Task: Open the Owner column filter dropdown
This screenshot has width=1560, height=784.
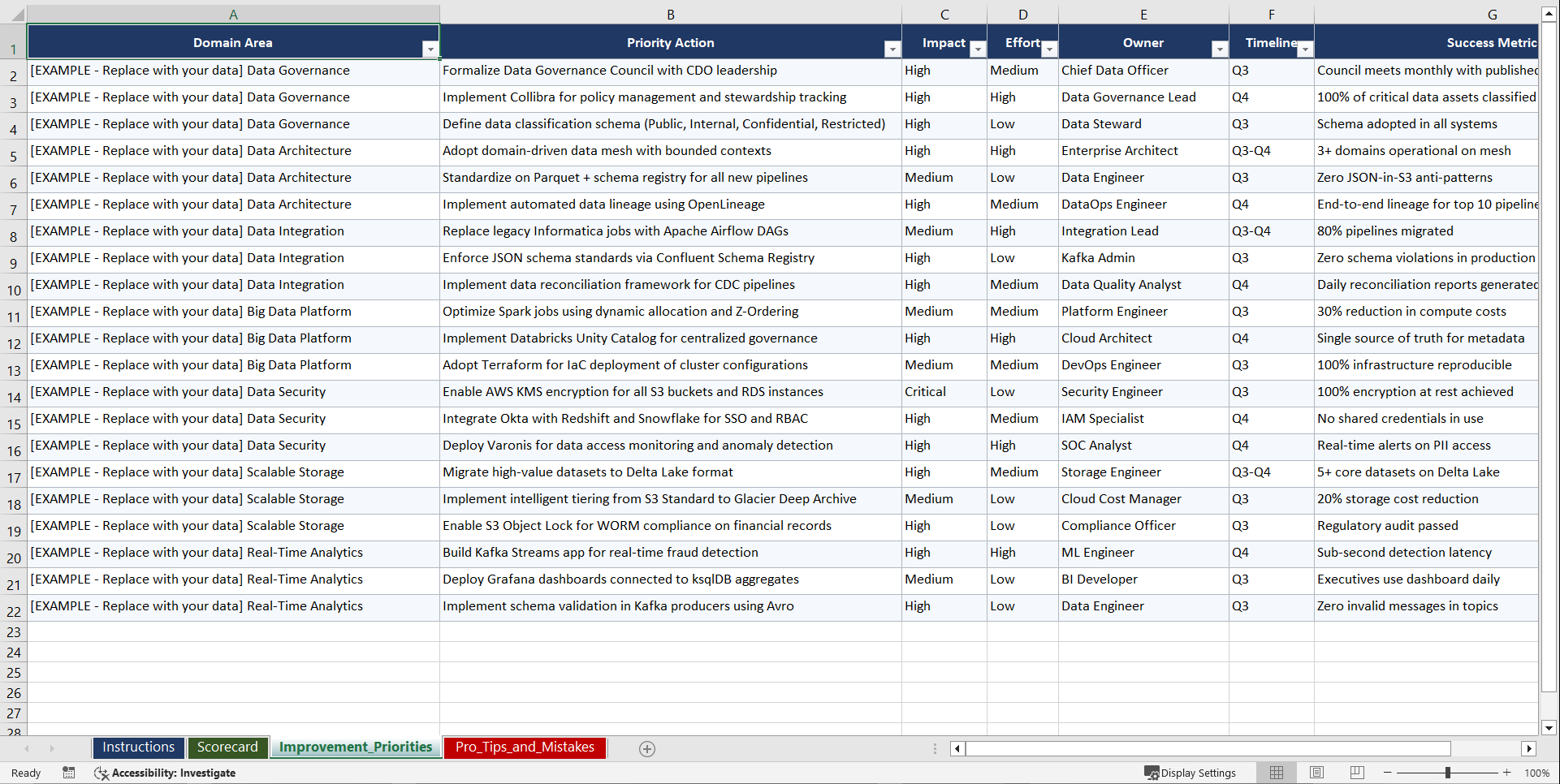Action: [1219, 50]
